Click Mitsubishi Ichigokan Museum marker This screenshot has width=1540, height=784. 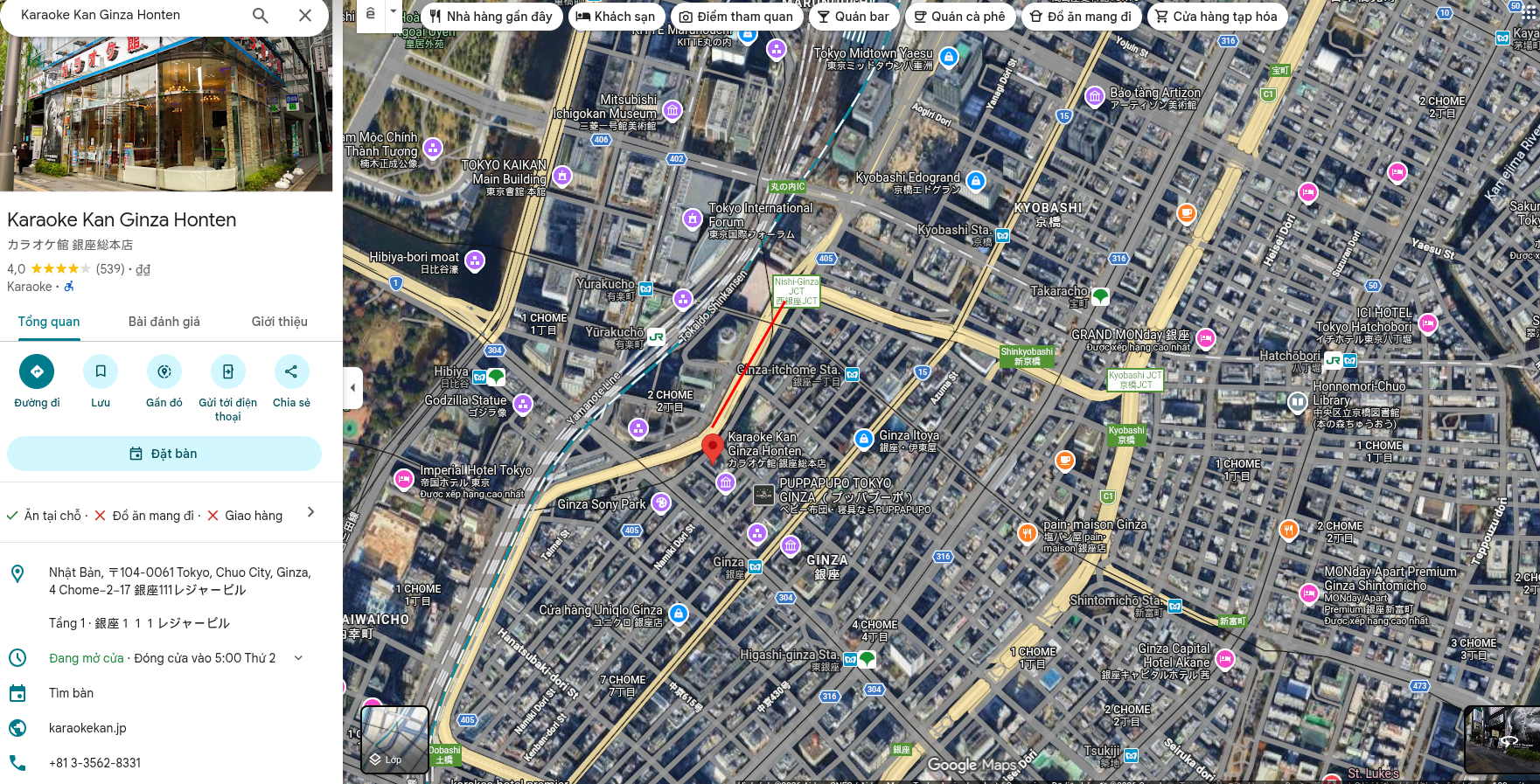(672, 110)
